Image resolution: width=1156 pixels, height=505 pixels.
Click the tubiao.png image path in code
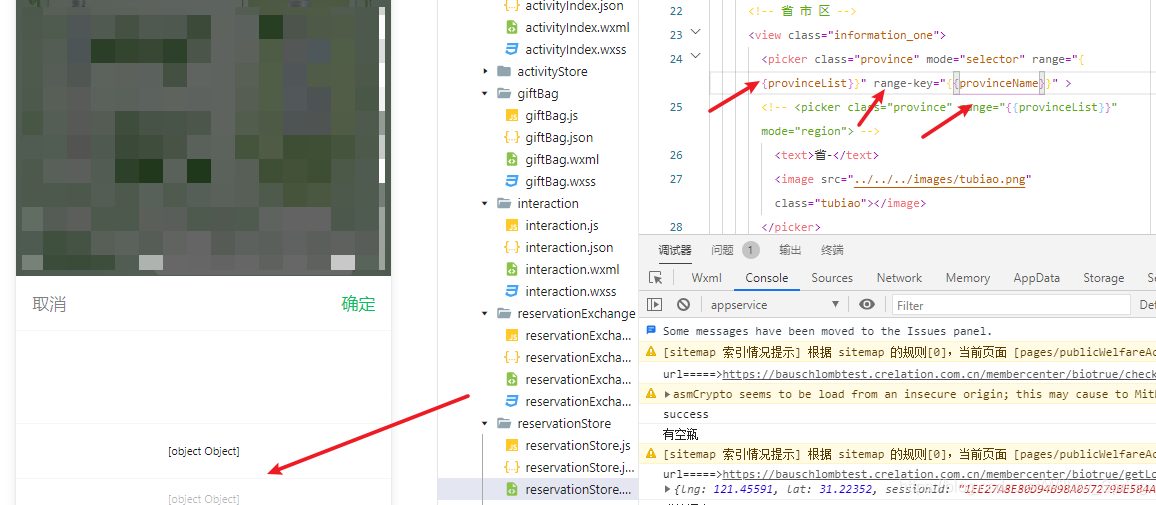point(940,179)
